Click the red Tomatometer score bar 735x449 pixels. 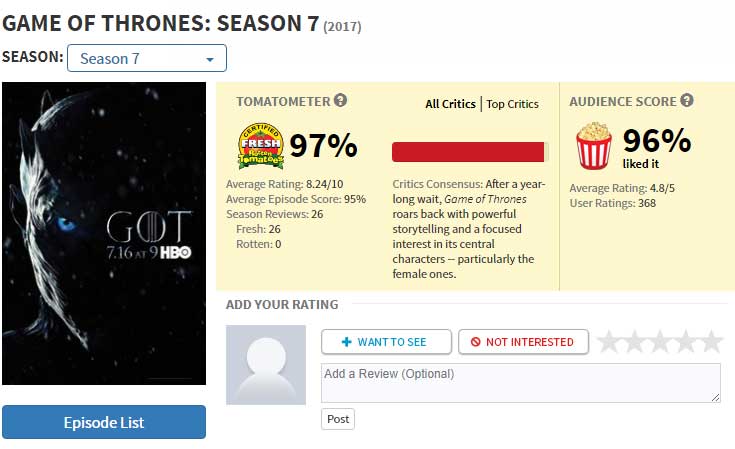click(x=470, y=152)
